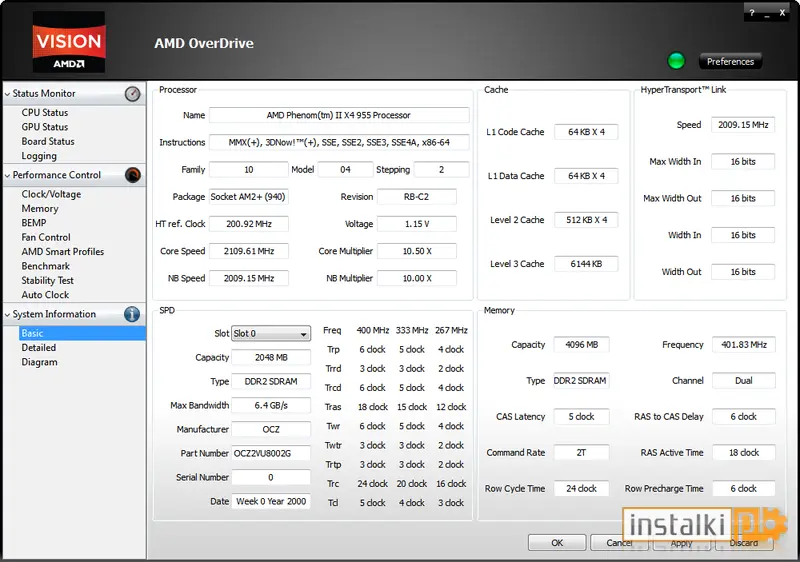Click the Part Number field
Image resolution: width=800 pixels, height=562 pixels.
click(271, 453)
